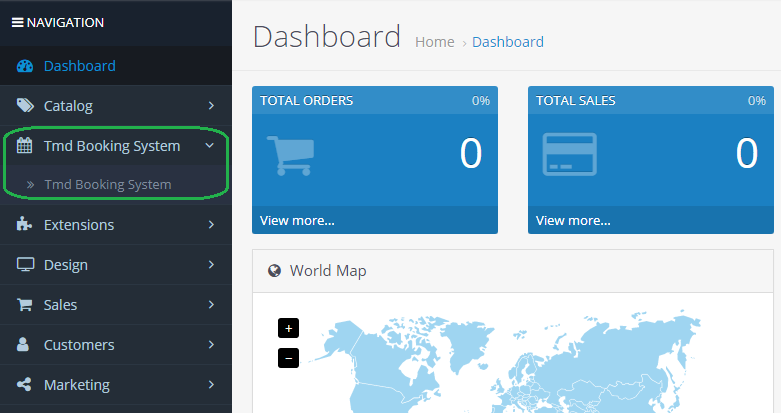Click the Total Sales credit card icon

click(569, 154)
